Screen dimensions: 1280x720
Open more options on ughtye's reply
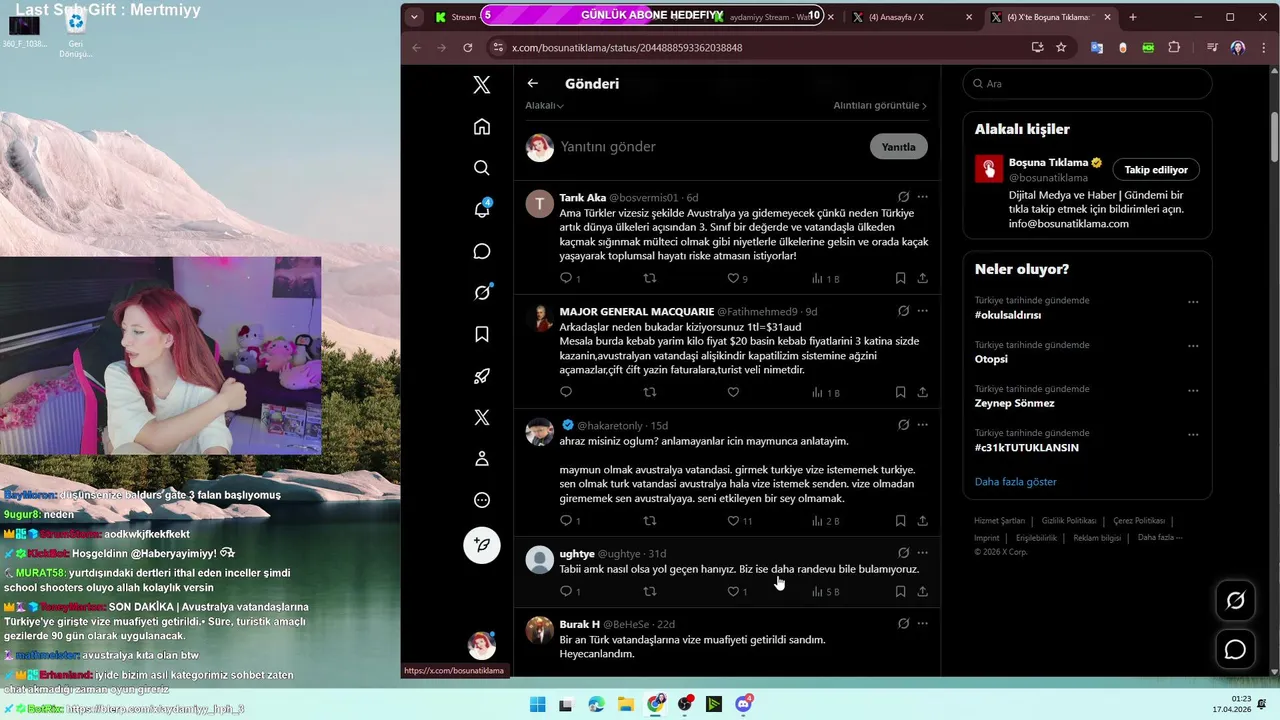coord(922,553)
